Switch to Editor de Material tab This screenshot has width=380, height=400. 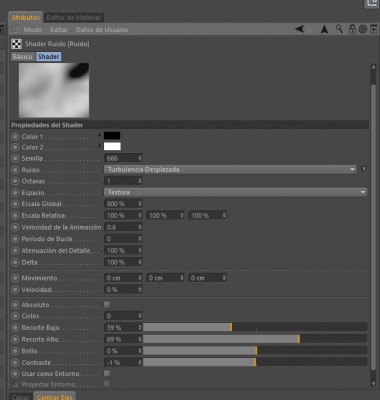pos(73,18)
